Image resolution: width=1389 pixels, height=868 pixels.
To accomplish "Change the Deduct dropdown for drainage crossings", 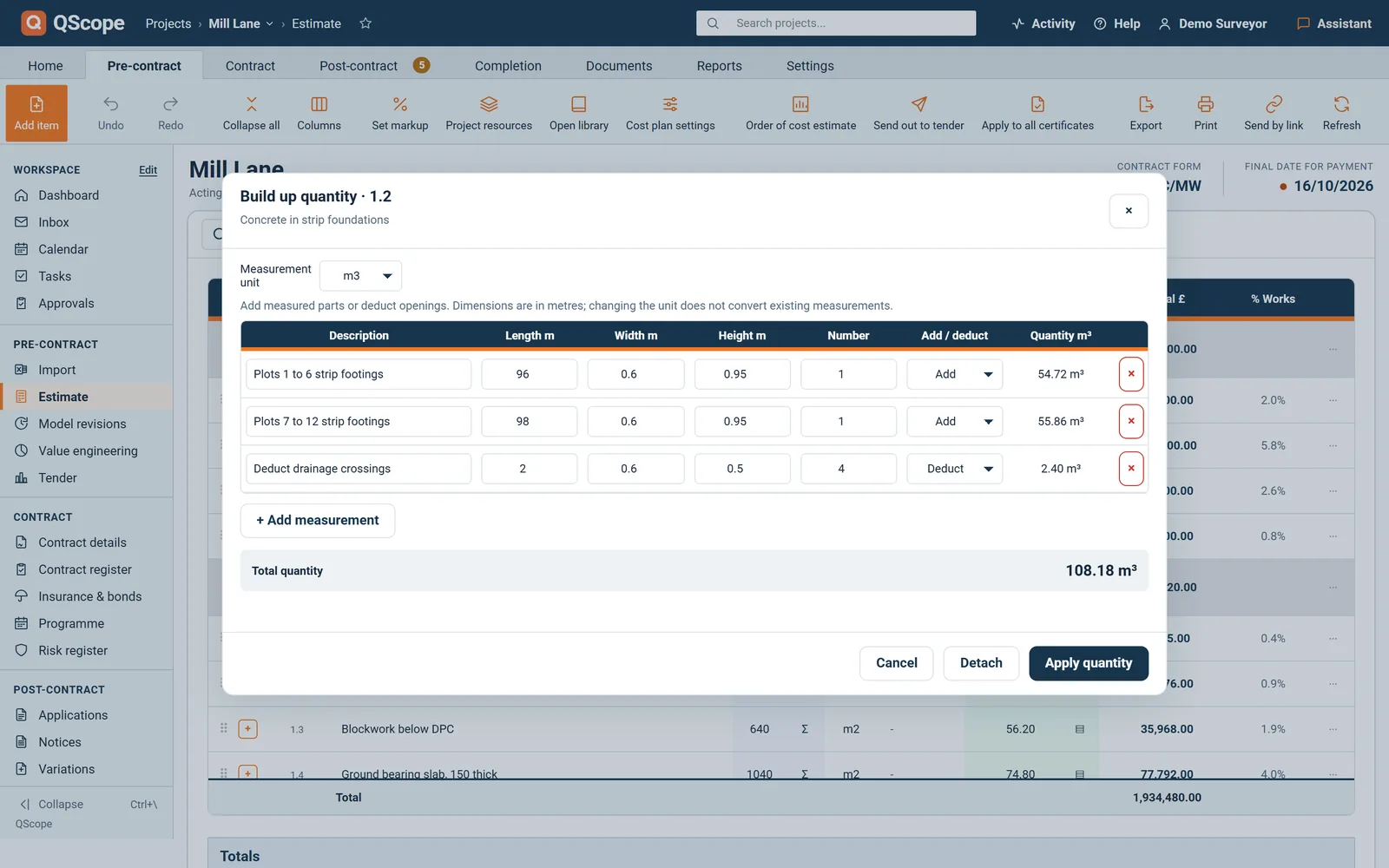I will coord(955,469).
